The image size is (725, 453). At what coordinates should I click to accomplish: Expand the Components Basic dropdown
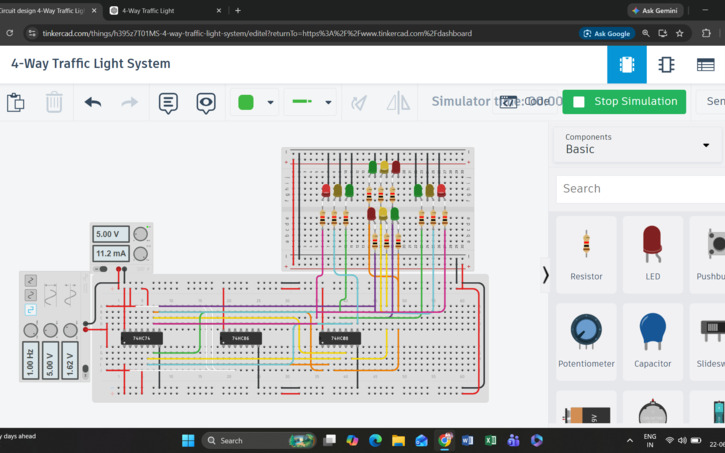(x=637, y=144)
